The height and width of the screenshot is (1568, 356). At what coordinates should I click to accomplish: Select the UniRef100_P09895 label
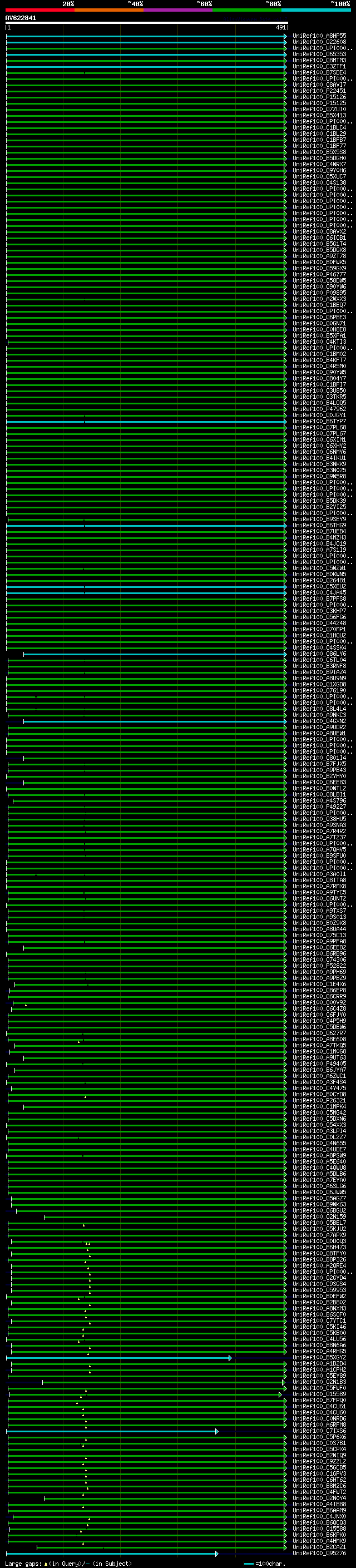pyautogui.click(x=319, y=293)
